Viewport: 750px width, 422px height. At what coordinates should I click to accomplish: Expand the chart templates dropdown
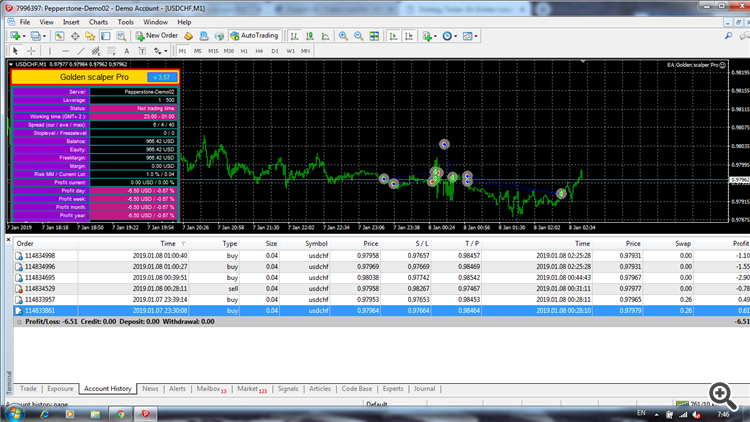coord(476,35)
